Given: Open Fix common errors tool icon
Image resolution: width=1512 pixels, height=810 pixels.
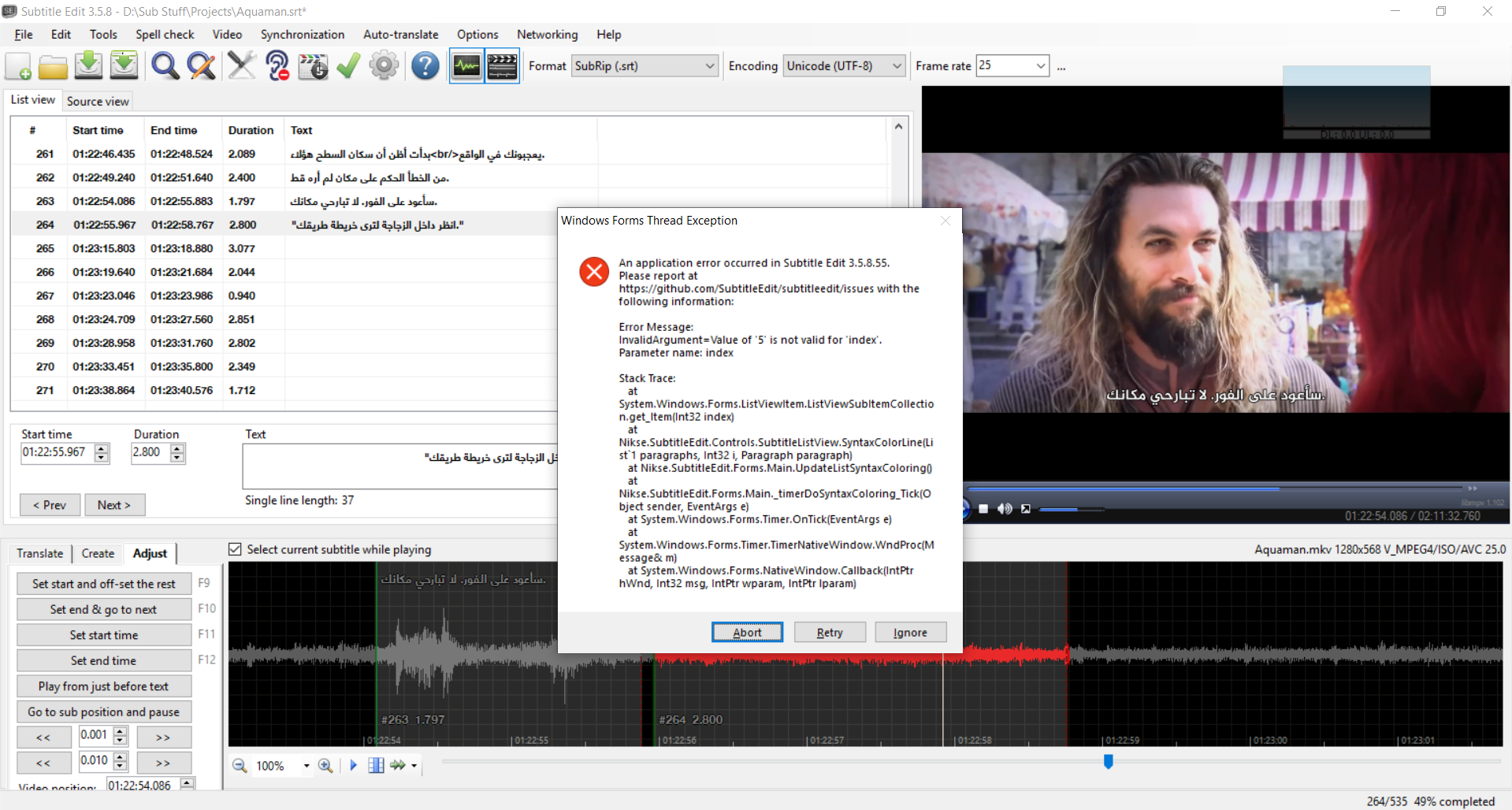Looking at the screenshot, I should [x=242, y=66].
